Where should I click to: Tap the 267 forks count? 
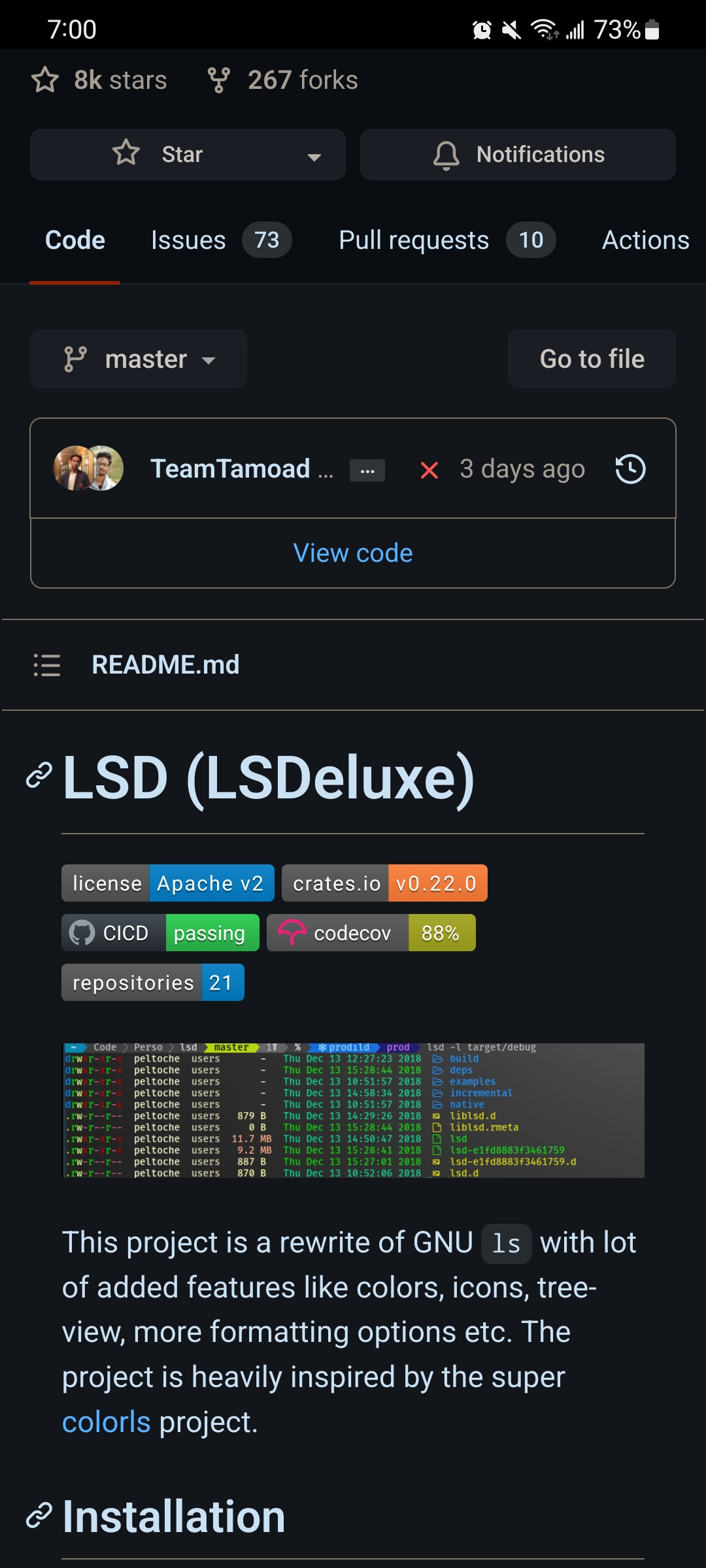(x=283, y=80)
